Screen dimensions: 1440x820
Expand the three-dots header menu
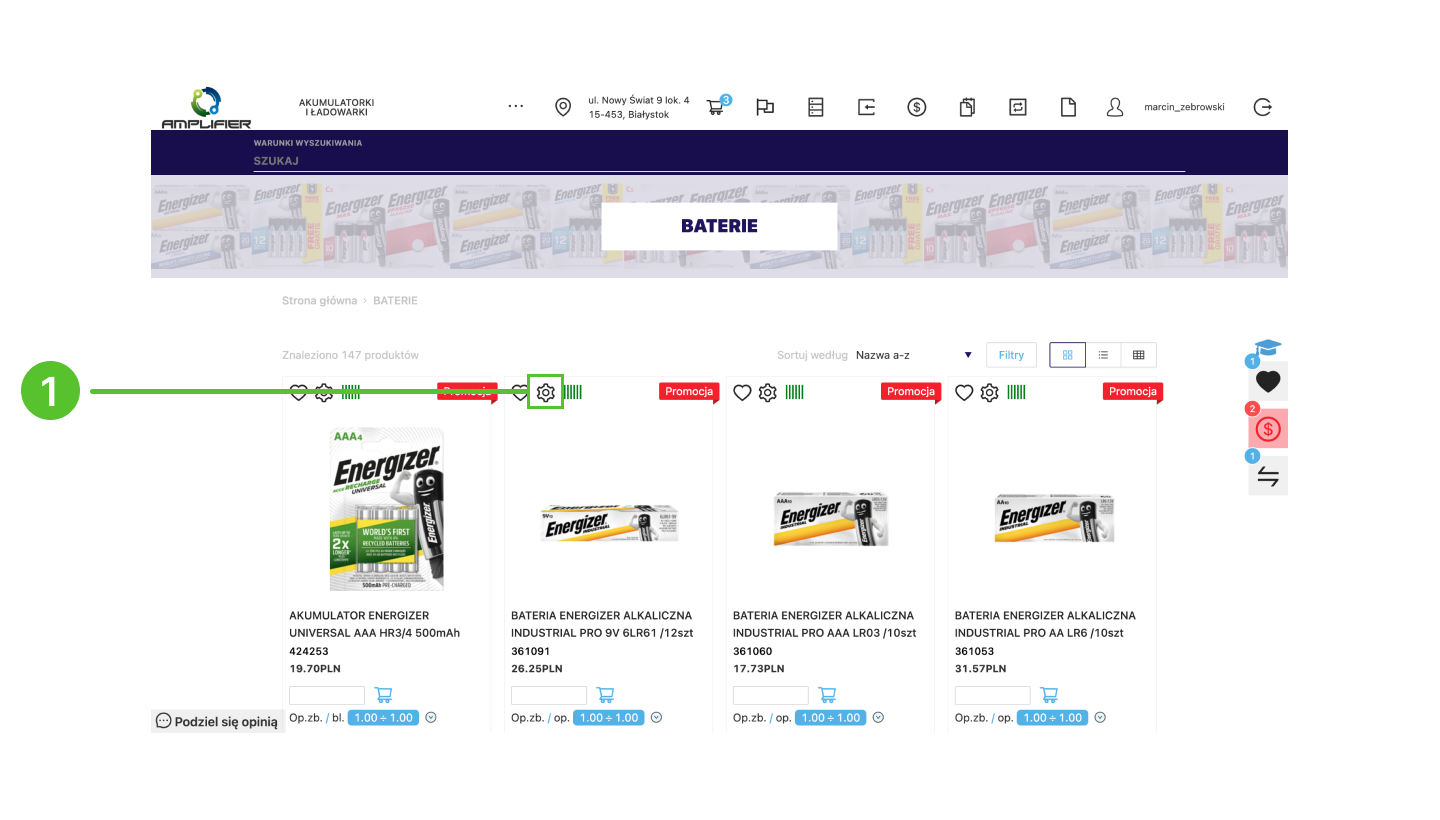tap(516, 106)
